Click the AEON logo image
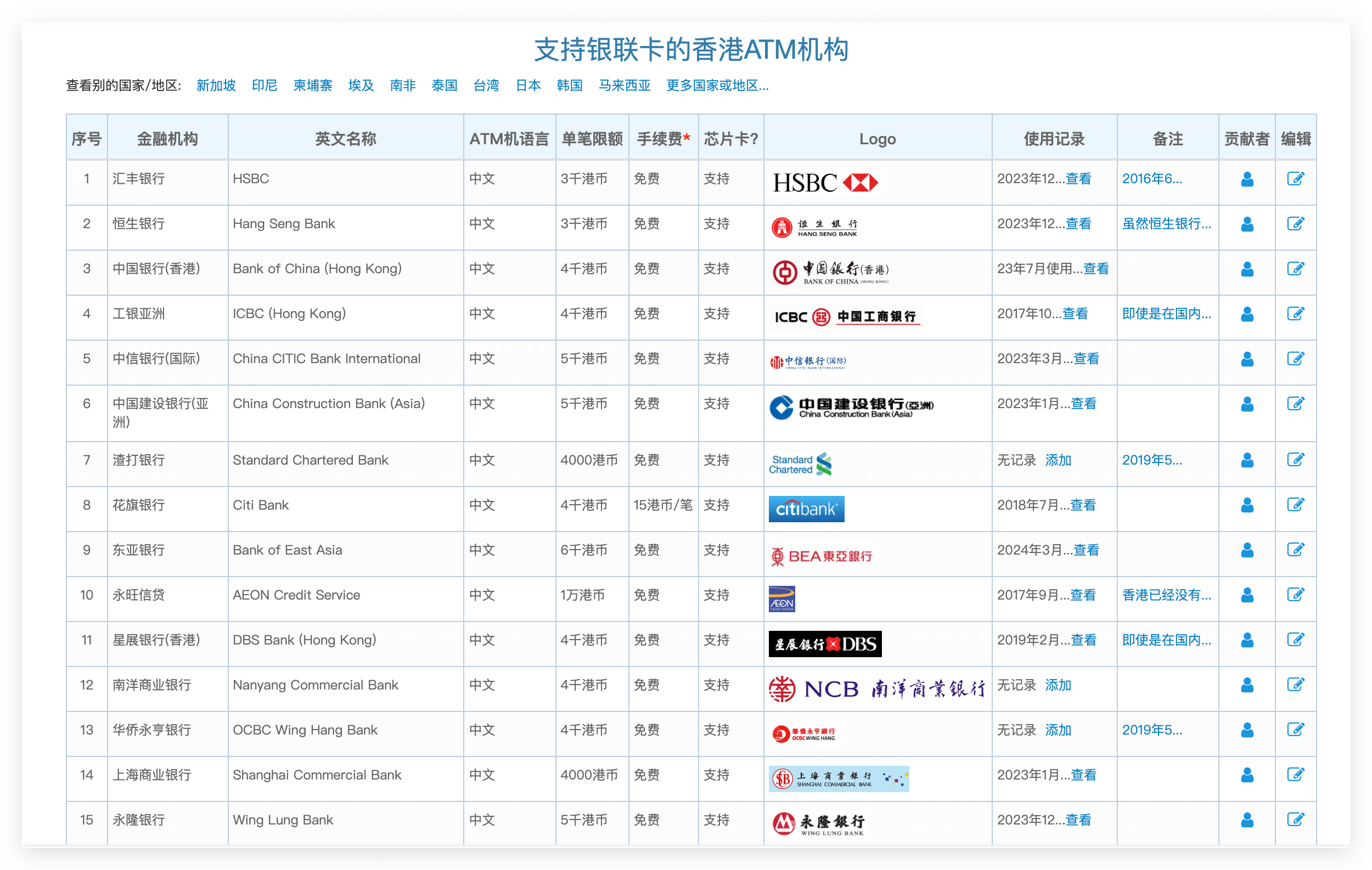This screenshot has width=1372, height=870. click(781, 599)
